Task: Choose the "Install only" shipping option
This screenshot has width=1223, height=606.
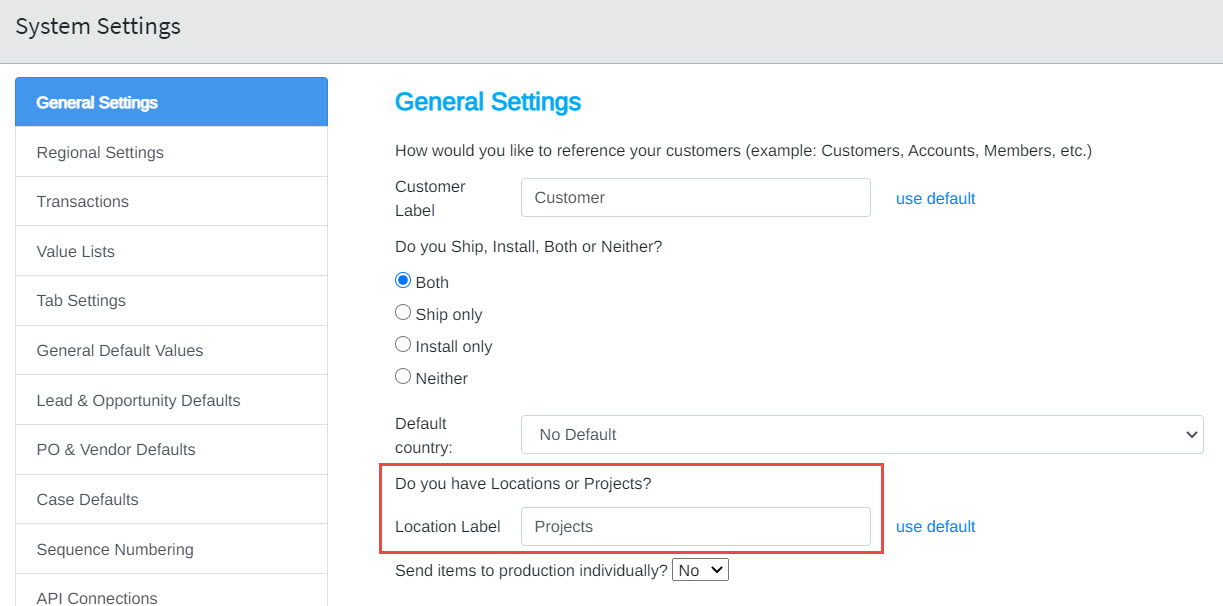Action: pyautogui.click(x=402, y=343)
